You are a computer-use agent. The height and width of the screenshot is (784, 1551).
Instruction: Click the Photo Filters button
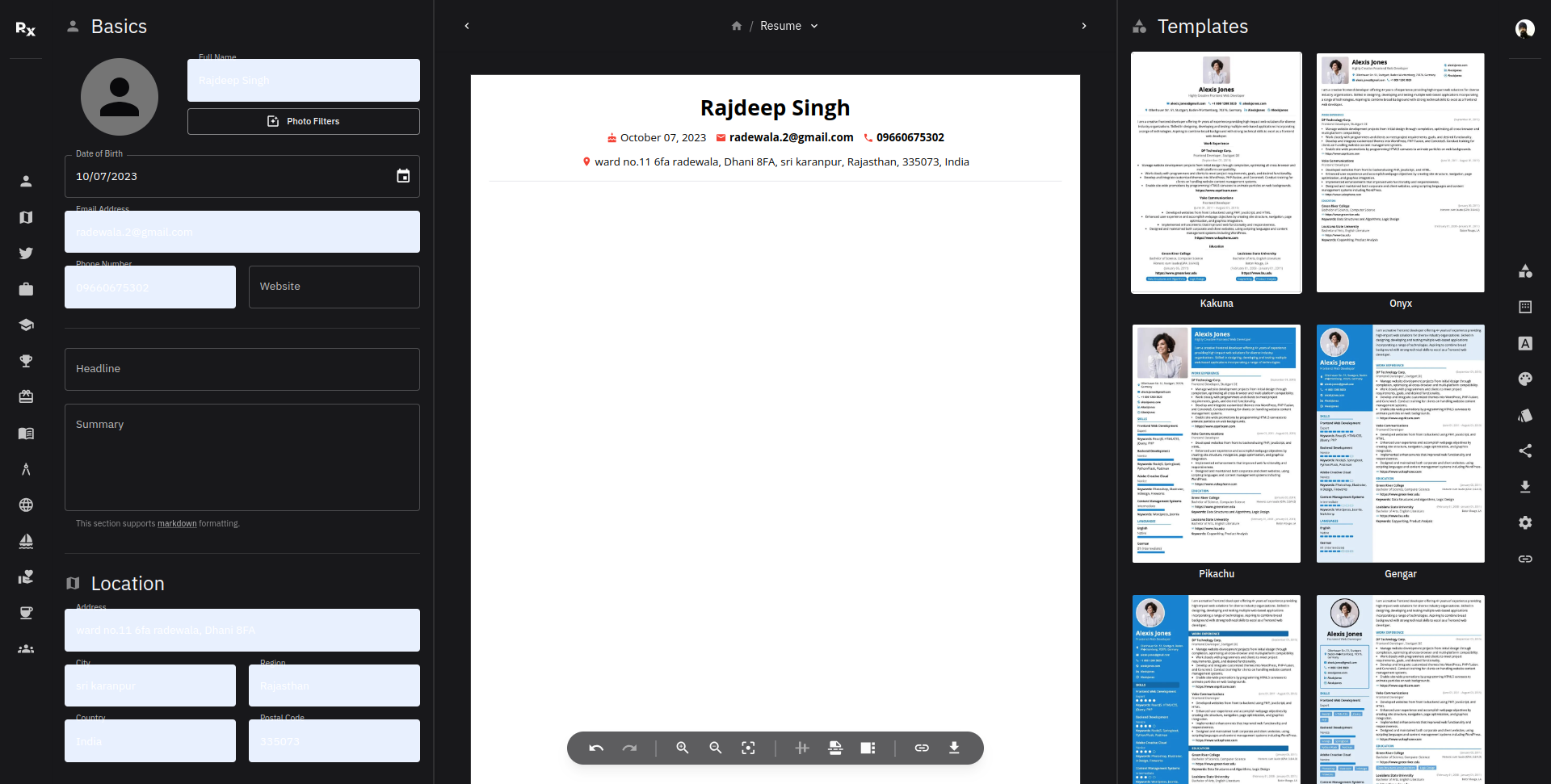(x=303, y=121)
